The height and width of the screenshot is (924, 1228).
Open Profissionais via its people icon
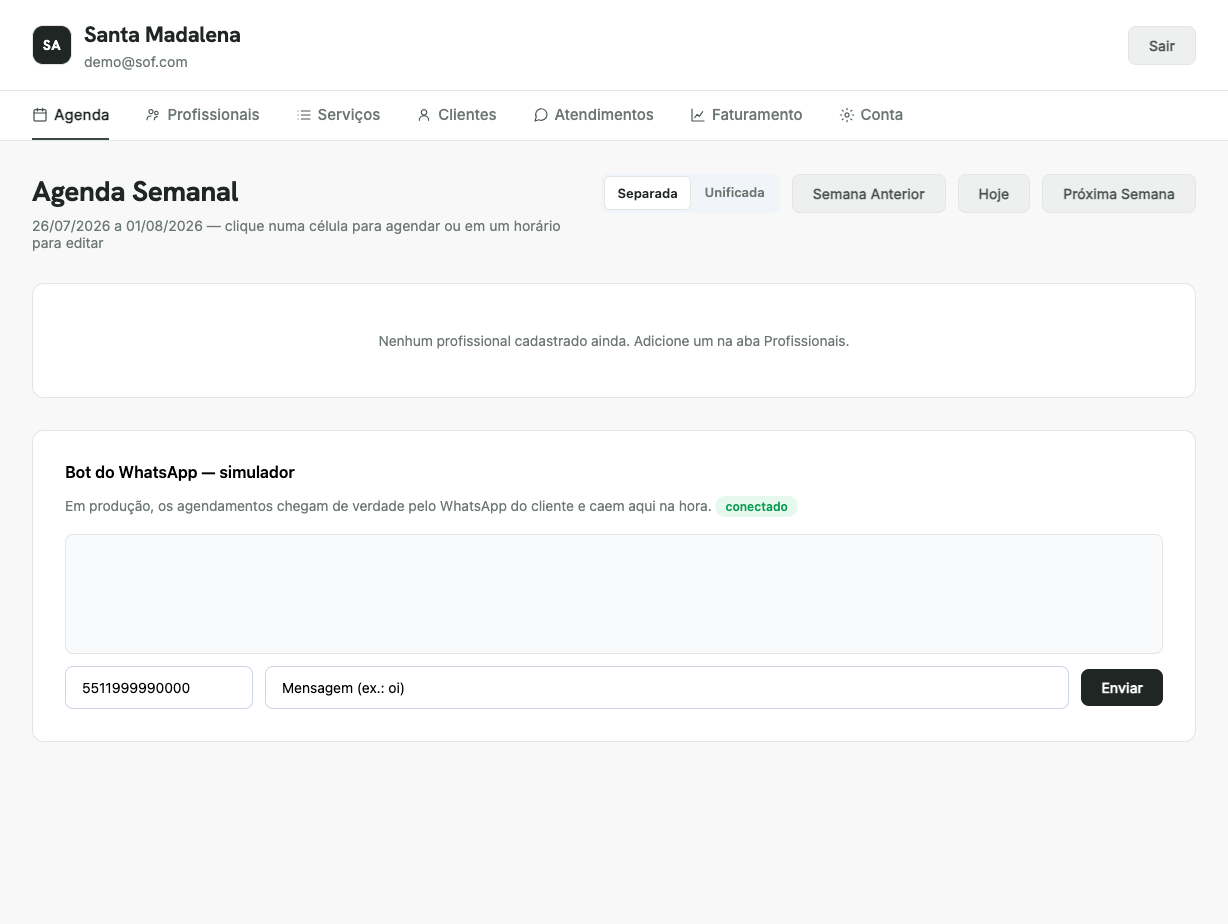pos(153,115)
